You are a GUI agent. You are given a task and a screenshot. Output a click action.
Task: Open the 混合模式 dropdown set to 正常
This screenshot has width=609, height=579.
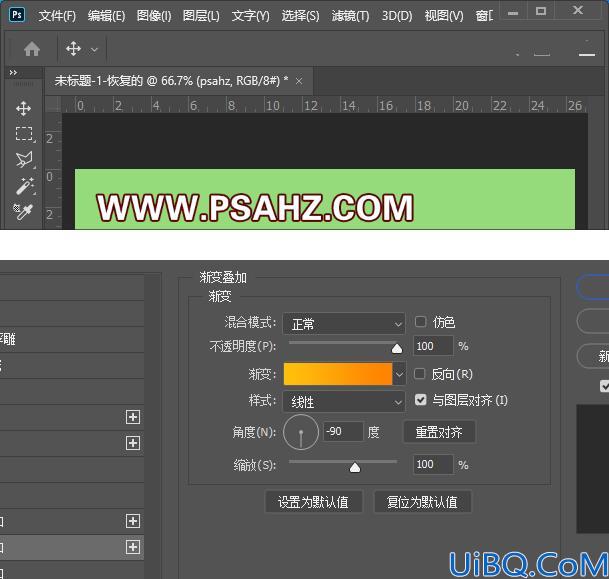pos(344,323)
